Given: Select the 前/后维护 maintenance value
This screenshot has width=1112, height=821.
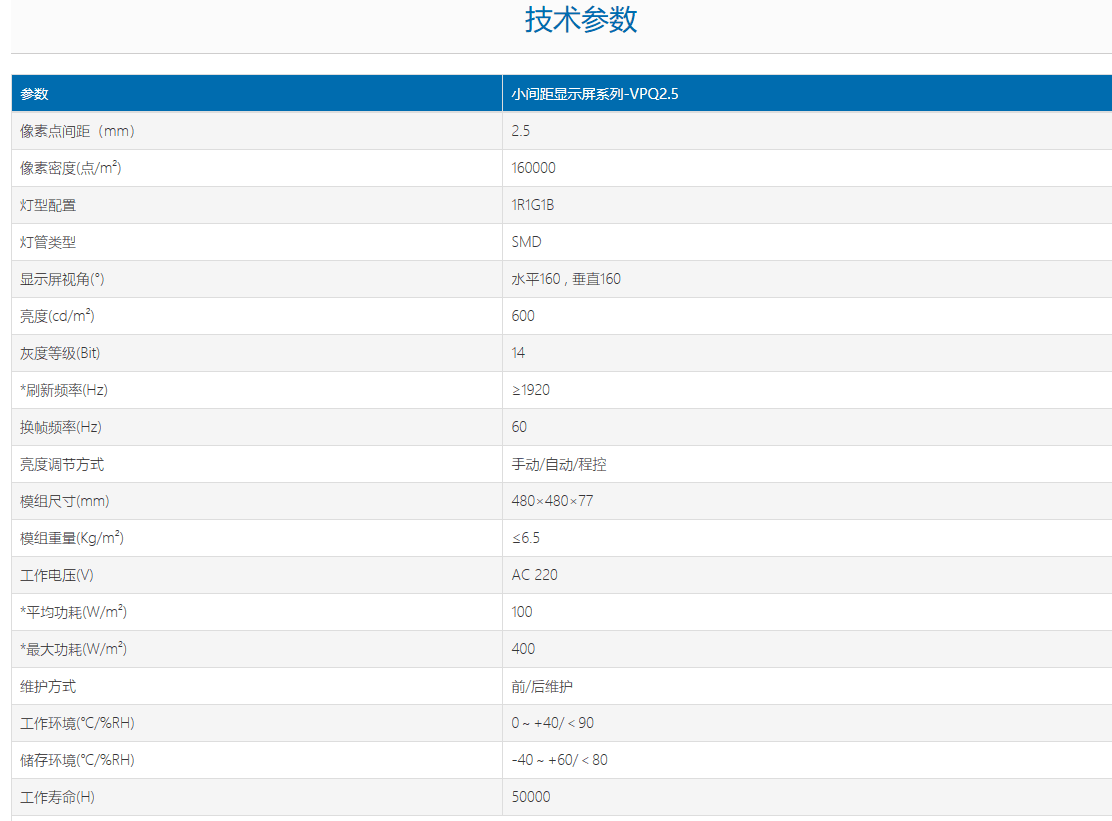Looking at the screenshot, I should [542, 686].
